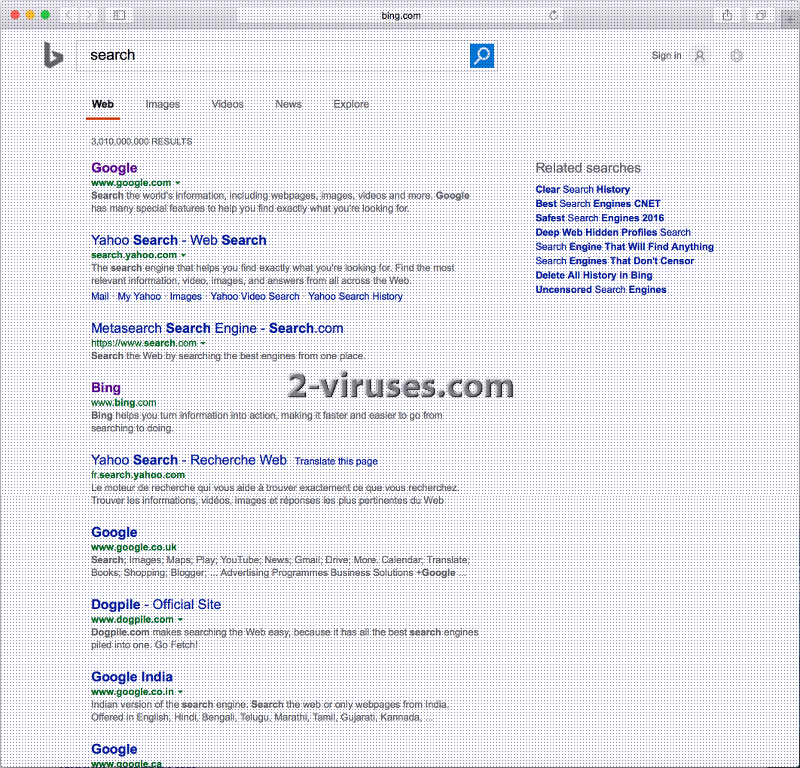Click the Yahoo Images sublink
Viewport: 800px width, 768px height.
tap(186, 296)
